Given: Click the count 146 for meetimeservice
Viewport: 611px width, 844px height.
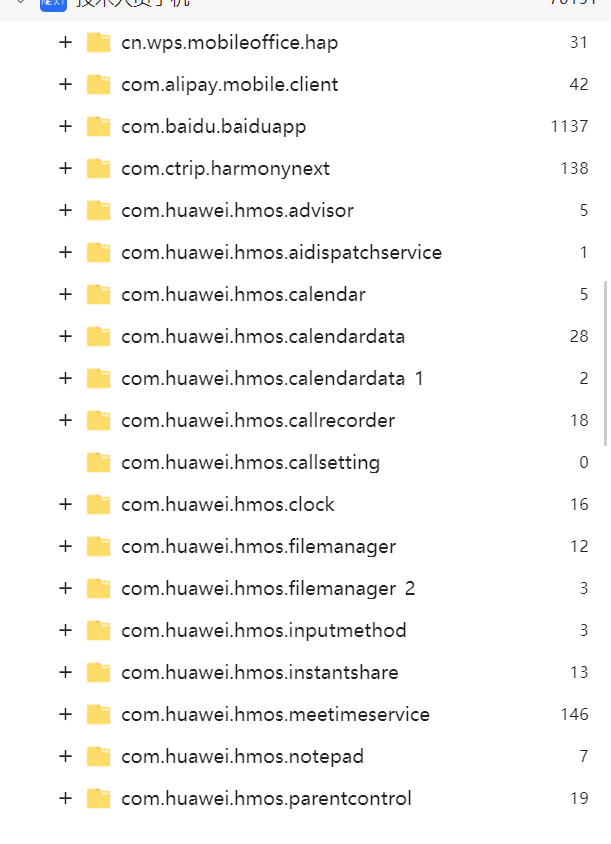Looking at the screenshot, I should tap(574, 714).
